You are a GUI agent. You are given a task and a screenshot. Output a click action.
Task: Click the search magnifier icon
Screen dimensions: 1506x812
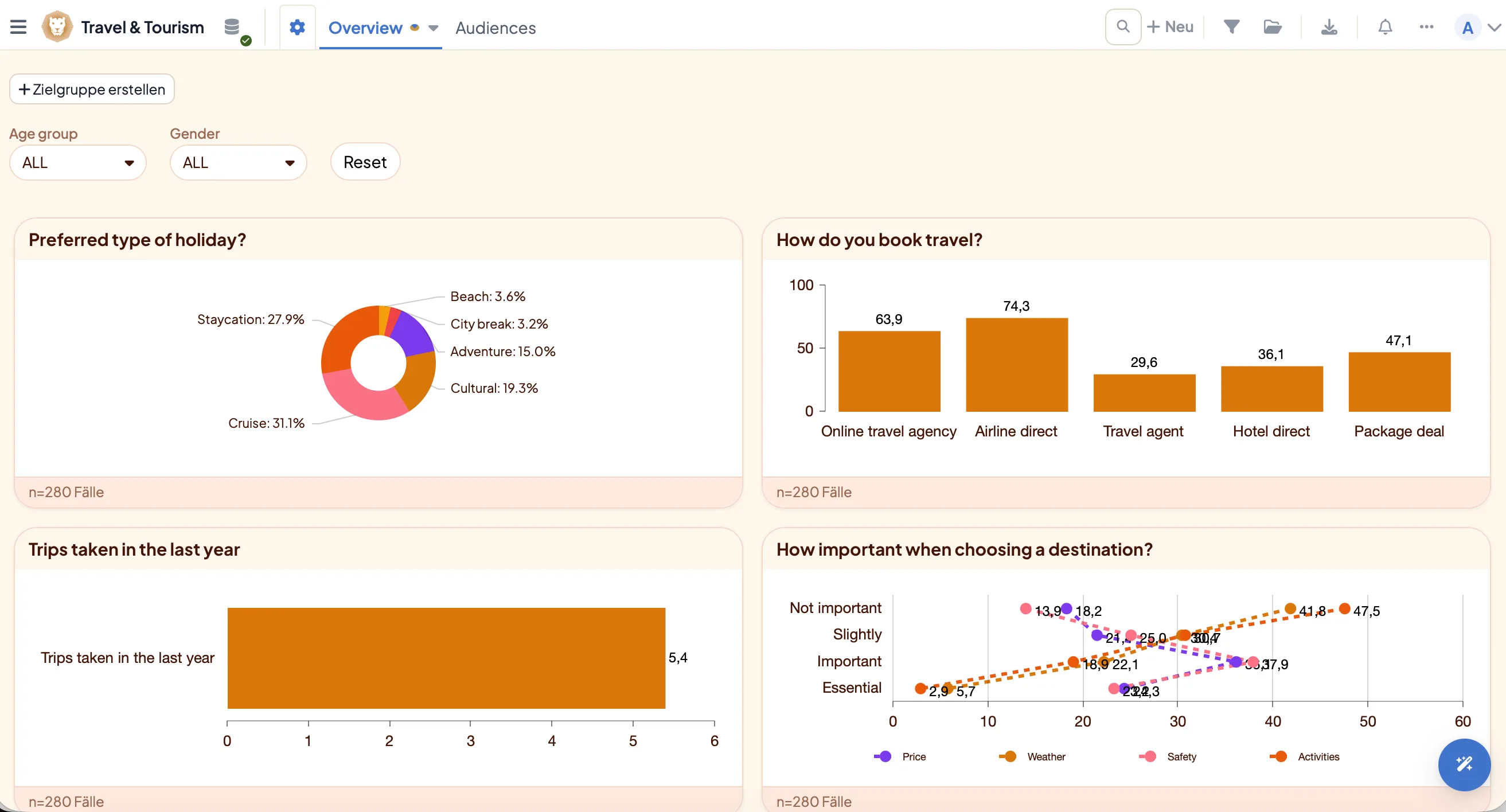1122,27
